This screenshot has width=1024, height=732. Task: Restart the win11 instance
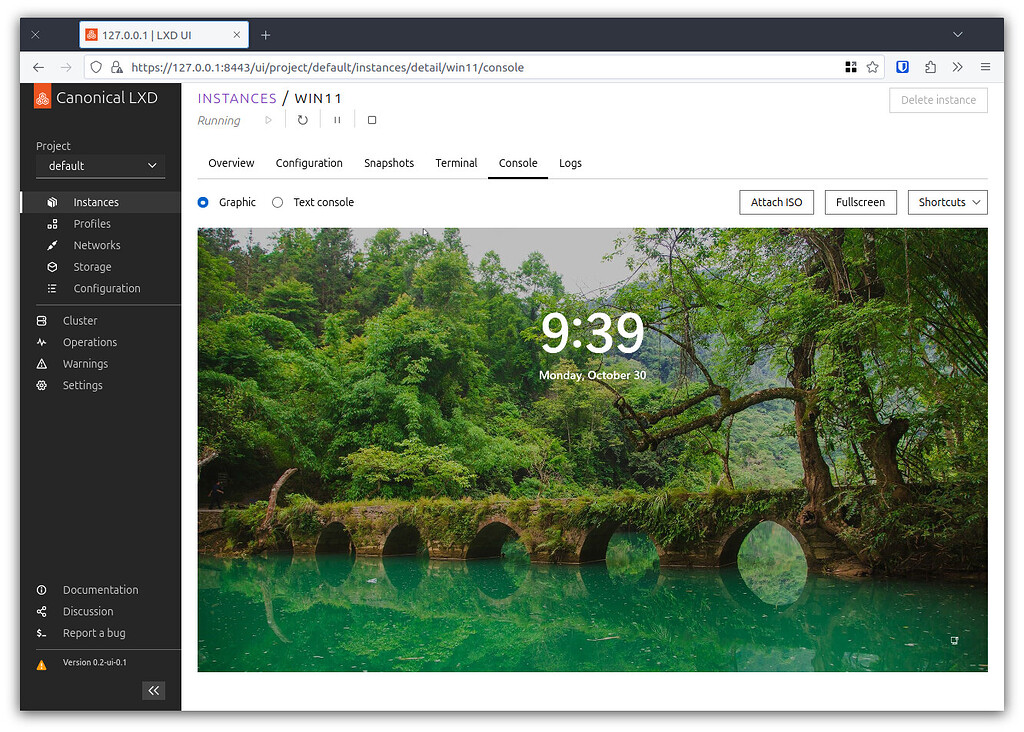coord(303,119)
